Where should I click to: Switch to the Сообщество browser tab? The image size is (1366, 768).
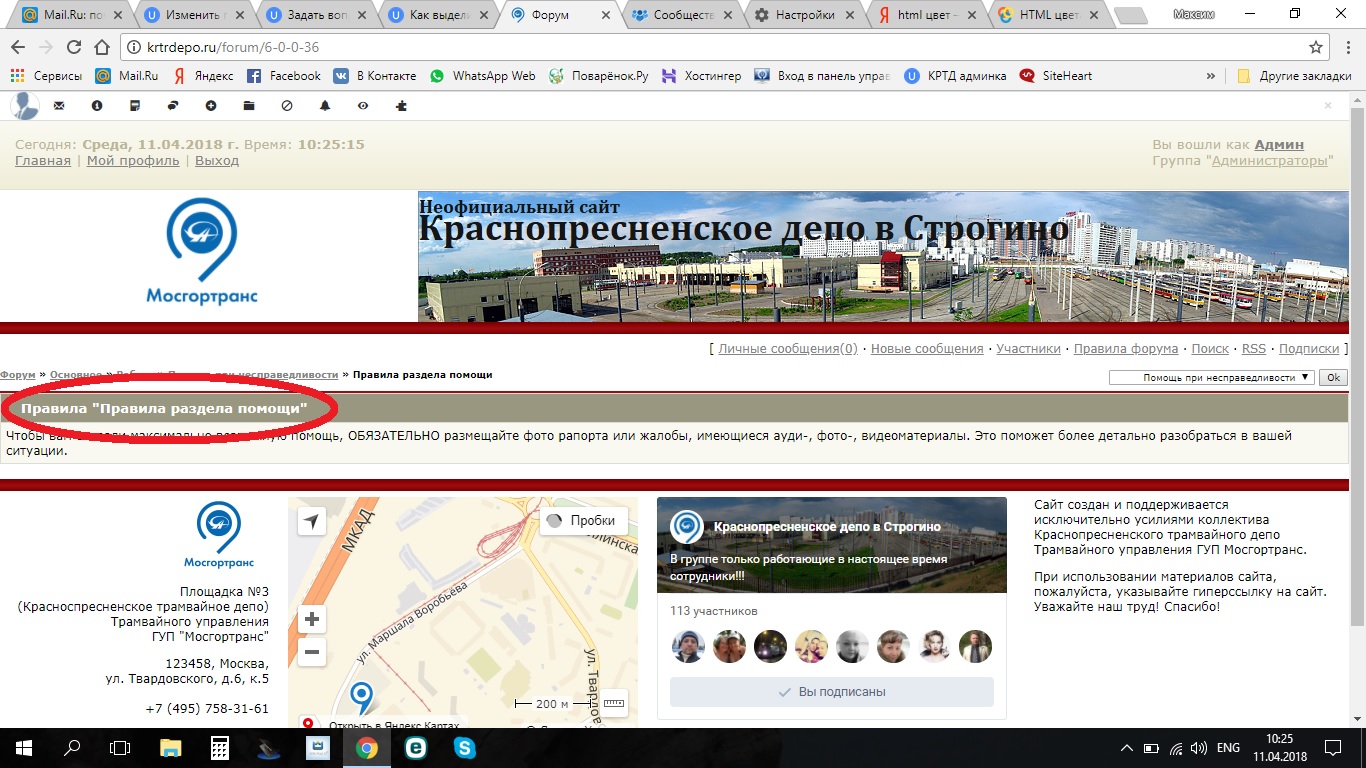coord(683,15)
